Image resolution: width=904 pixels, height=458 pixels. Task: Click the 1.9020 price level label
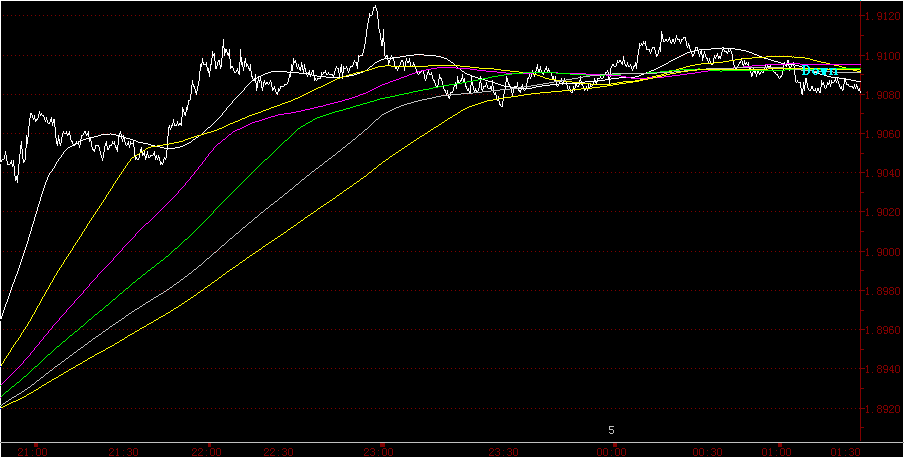point(884,213)
